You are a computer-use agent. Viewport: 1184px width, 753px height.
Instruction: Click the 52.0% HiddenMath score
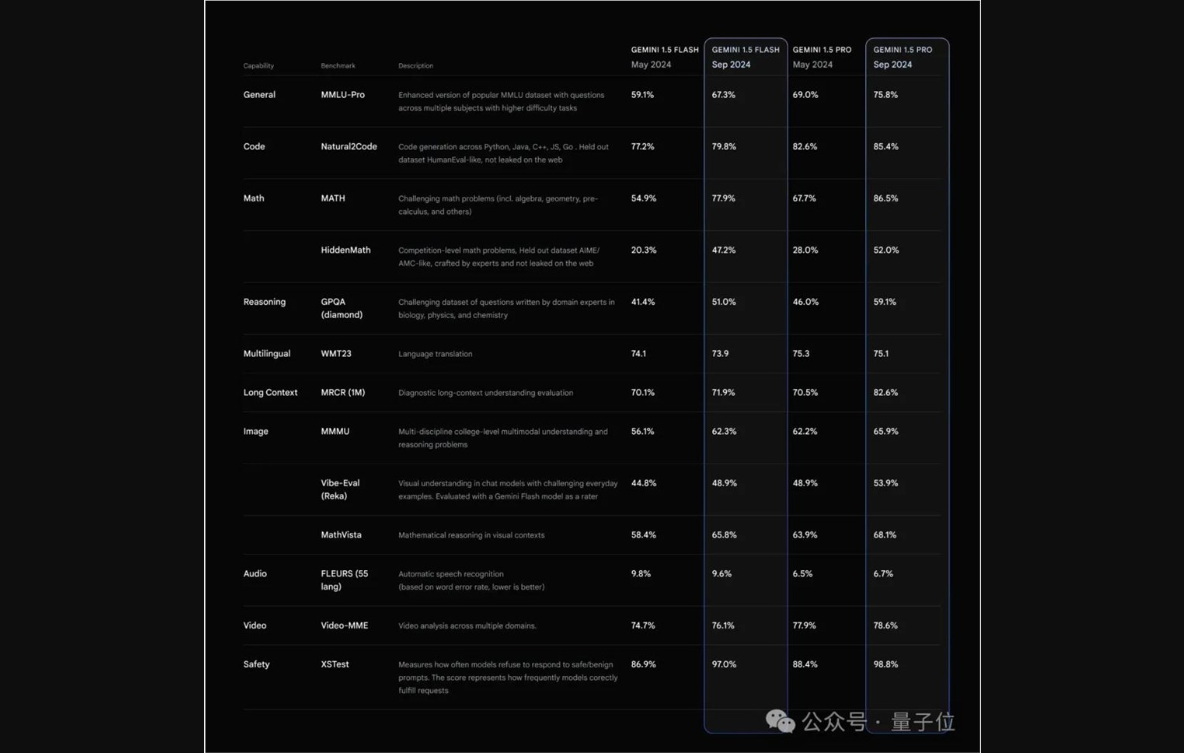886,250
